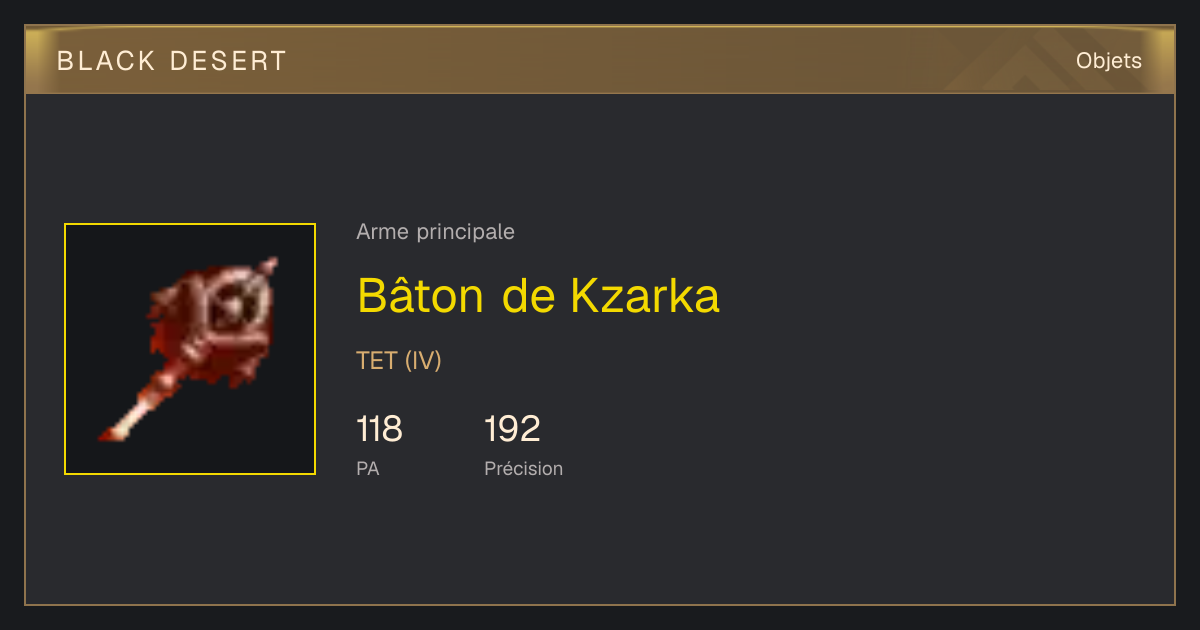The height and width of the screenshot is (630, 1200).
Task: Click the Bâton de Kzarka item name
Action: [538, 296]
